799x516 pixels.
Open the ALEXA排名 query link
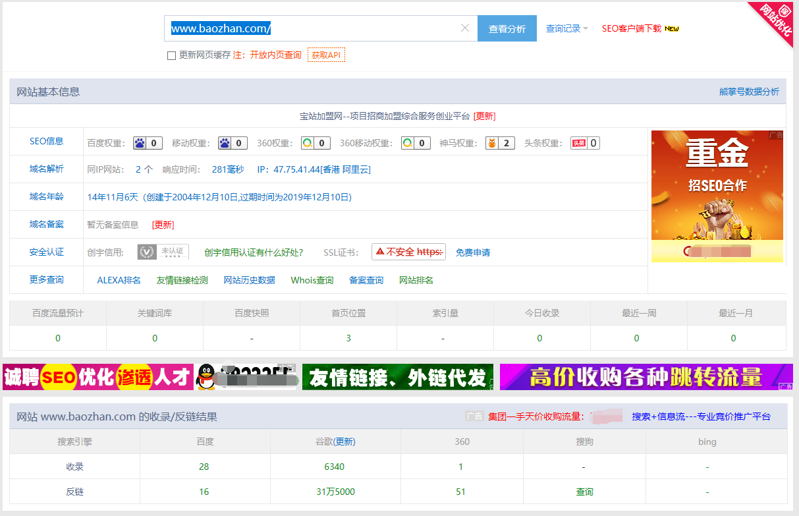[119, 280]
